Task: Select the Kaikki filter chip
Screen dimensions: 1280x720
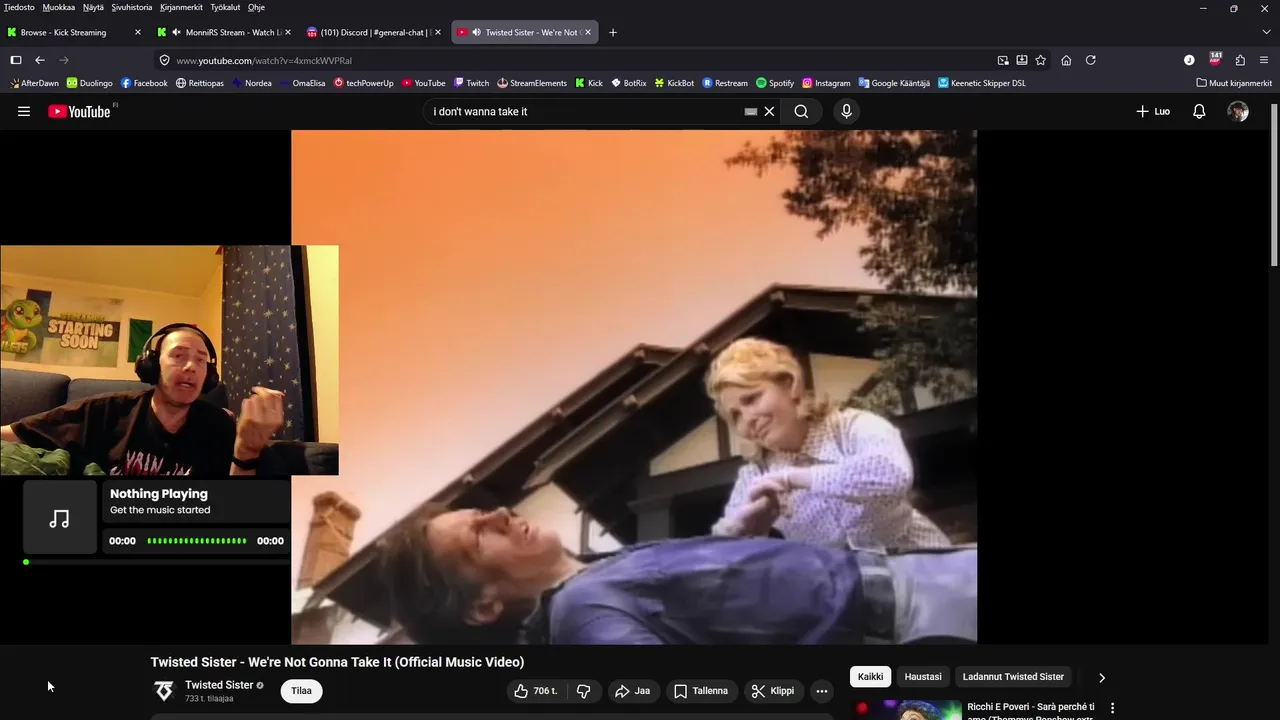Action: coord(870,677)
